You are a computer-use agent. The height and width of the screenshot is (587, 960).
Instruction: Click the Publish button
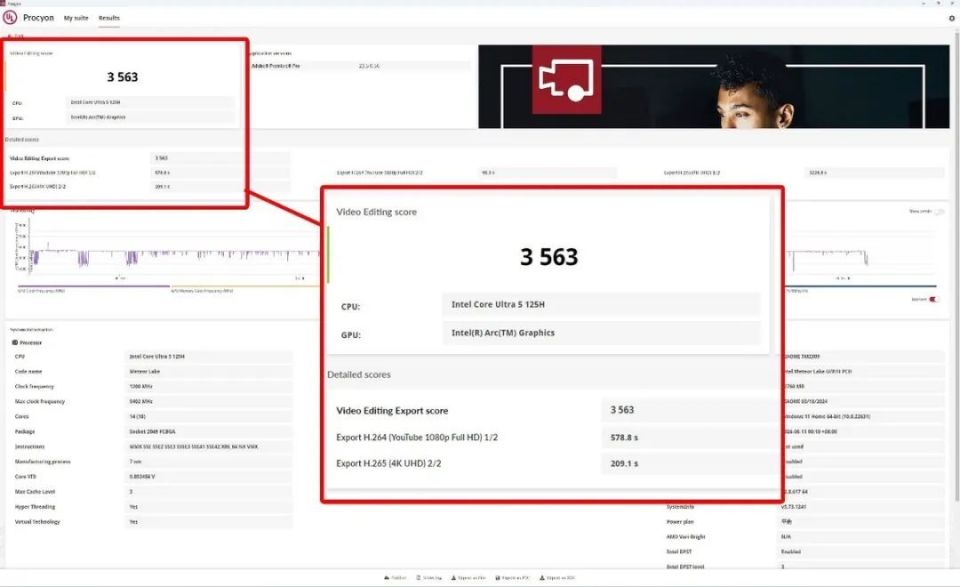coord(395,578)
